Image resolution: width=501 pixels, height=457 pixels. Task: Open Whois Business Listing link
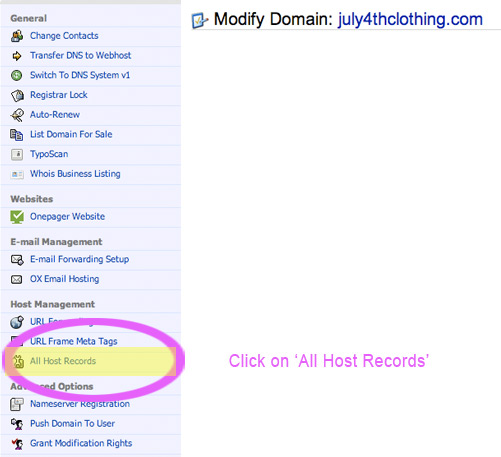click(x=75, y=174)
